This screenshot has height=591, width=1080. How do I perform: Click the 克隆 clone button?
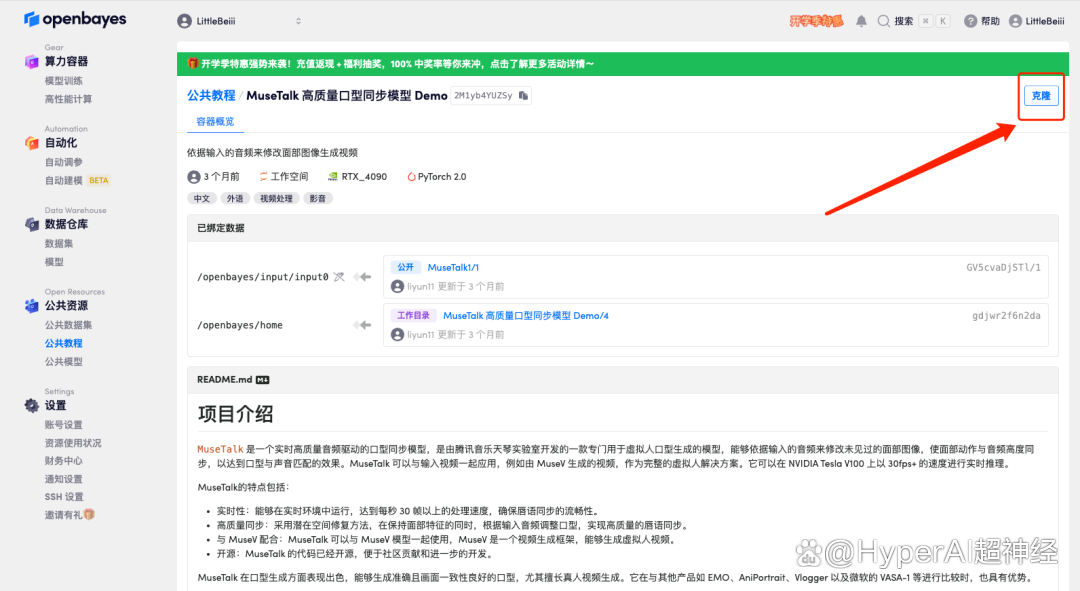(1041, 96)
